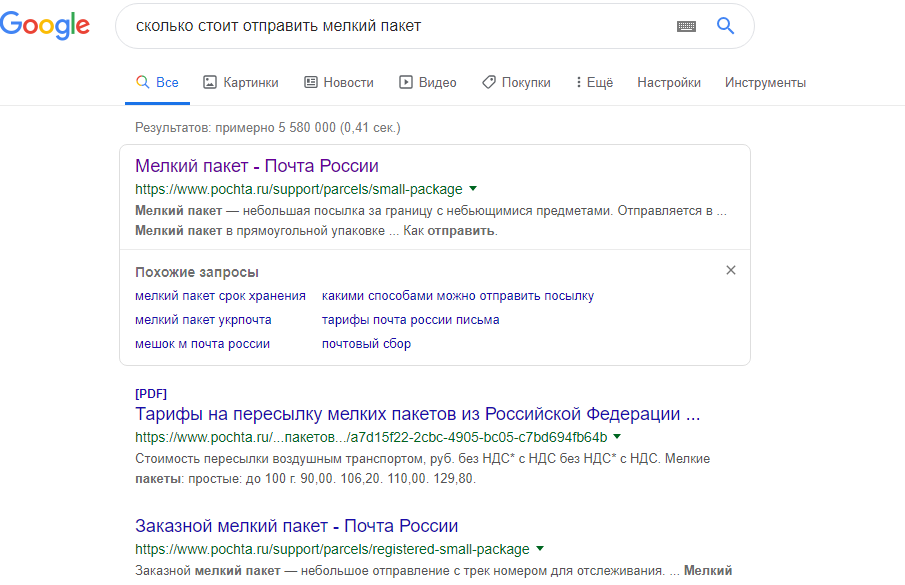Select related query почтовый сбор
This screenshot has height=585, width=905.
coord(367,344)
